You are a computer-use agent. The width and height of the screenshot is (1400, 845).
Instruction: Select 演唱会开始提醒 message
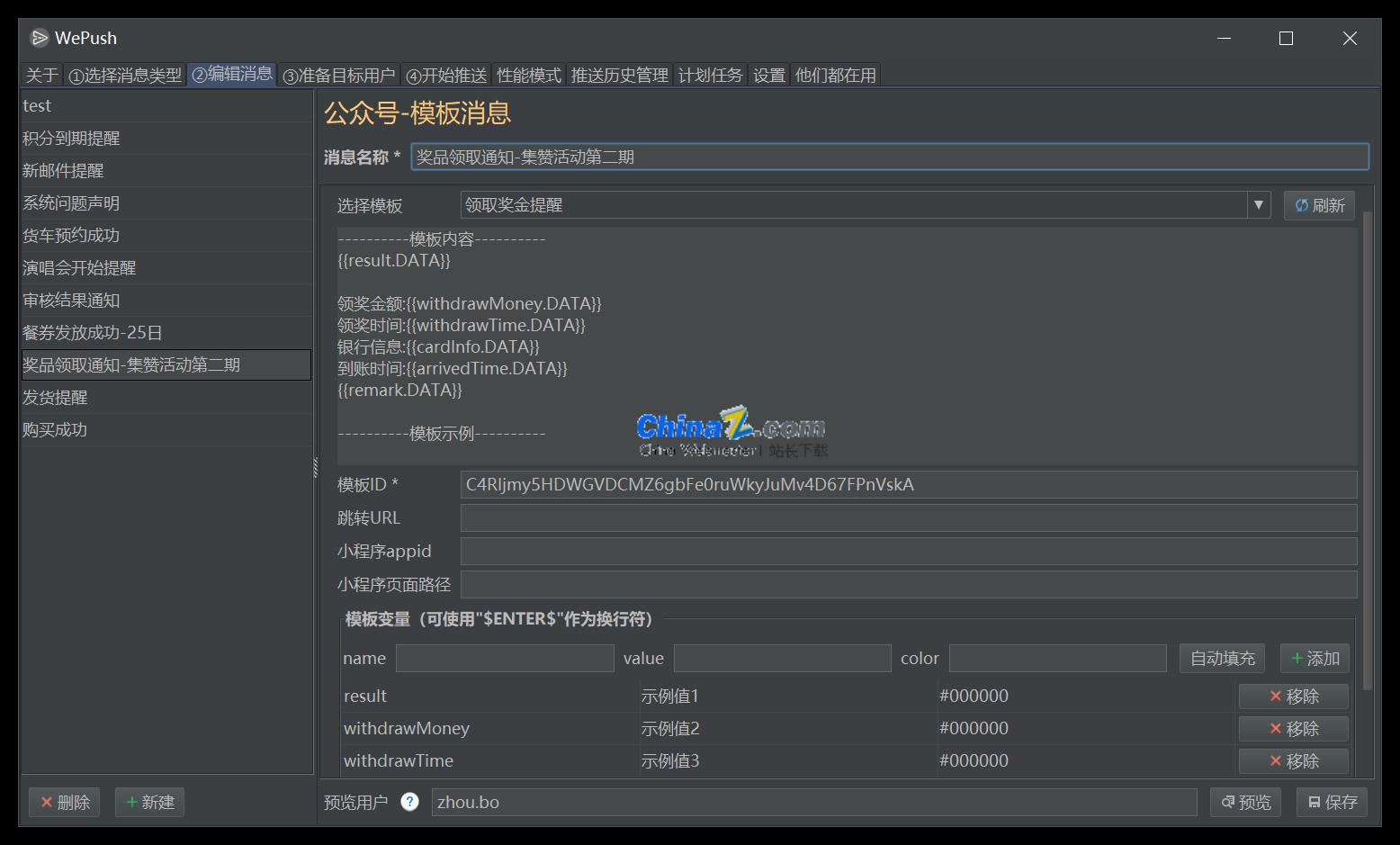pyautogui.click(x=166, y=267)
